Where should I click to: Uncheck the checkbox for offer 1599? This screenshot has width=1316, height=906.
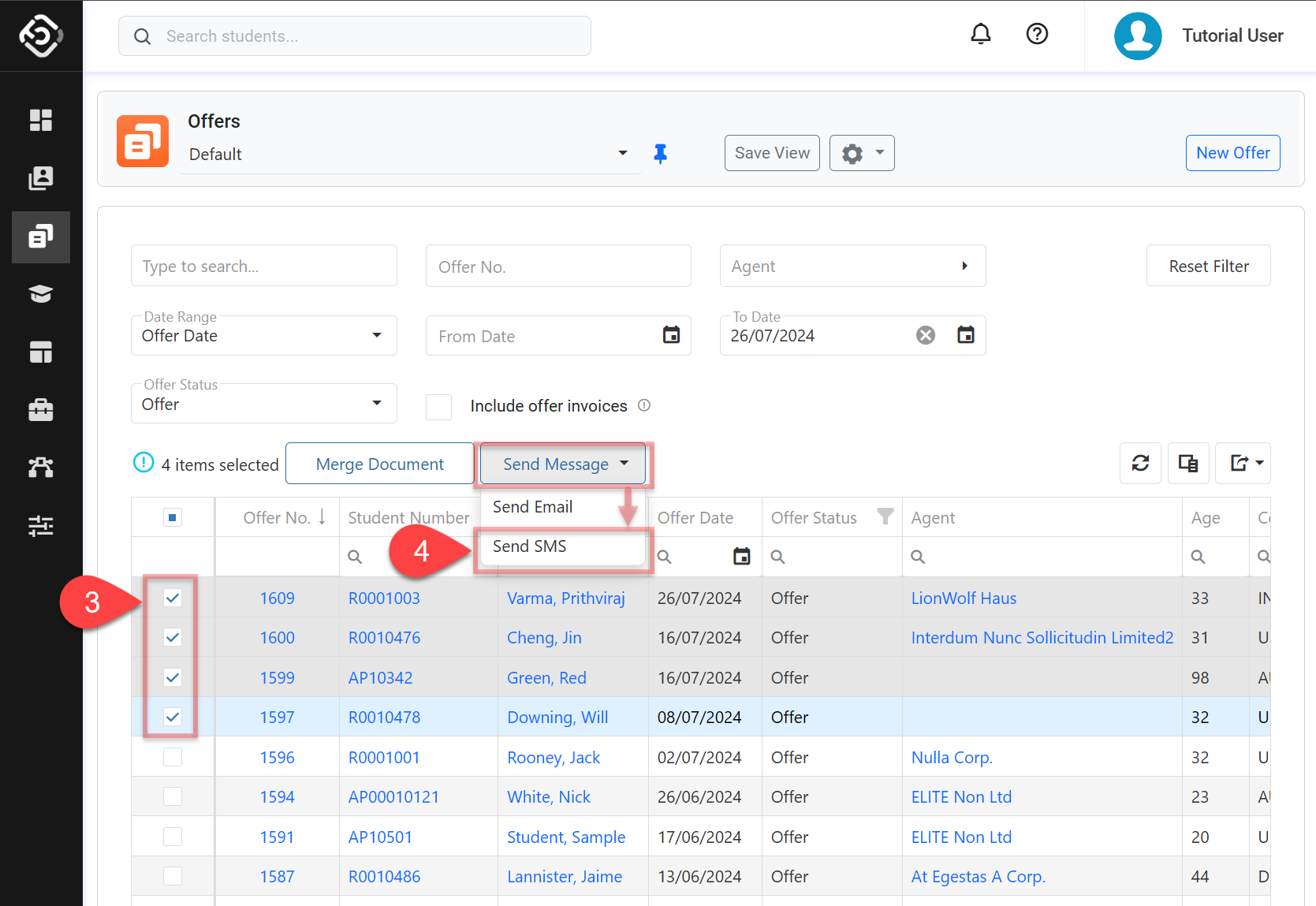tap(173, 677)
